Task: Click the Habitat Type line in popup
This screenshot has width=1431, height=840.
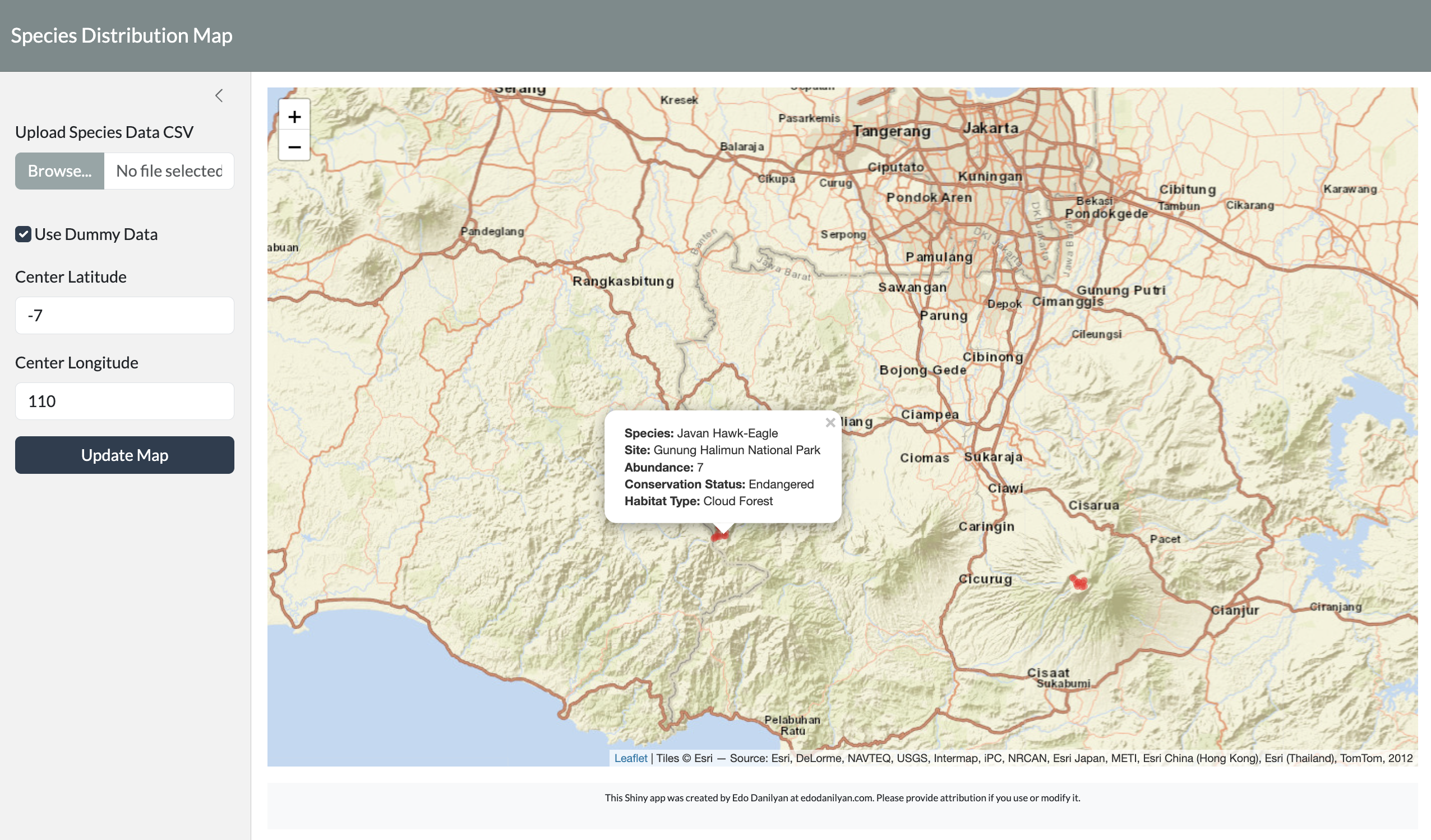Action: click(x=699, y=501)
